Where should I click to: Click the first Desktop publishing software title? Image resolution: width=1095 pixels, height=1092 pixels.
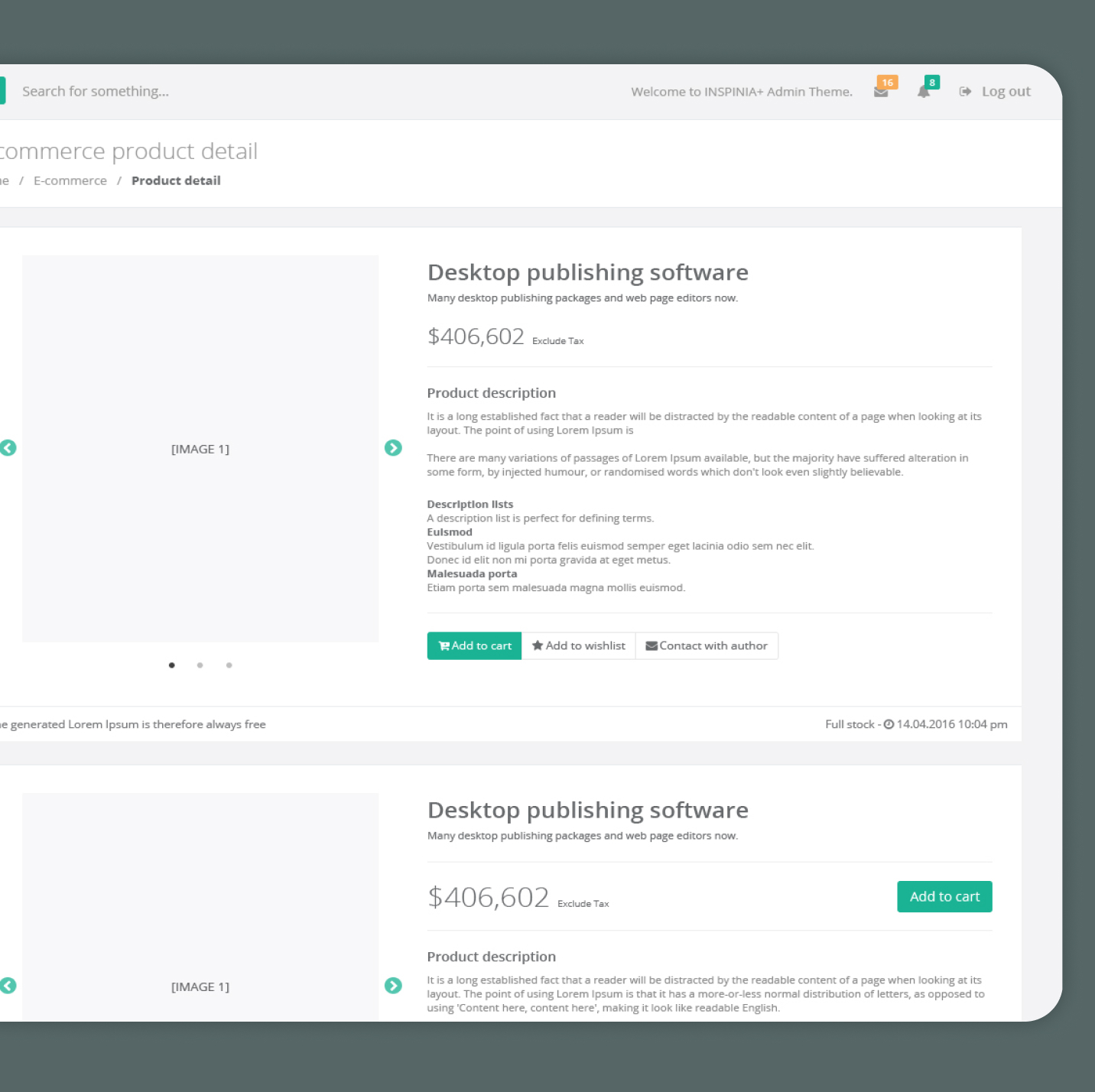[587, 272]
